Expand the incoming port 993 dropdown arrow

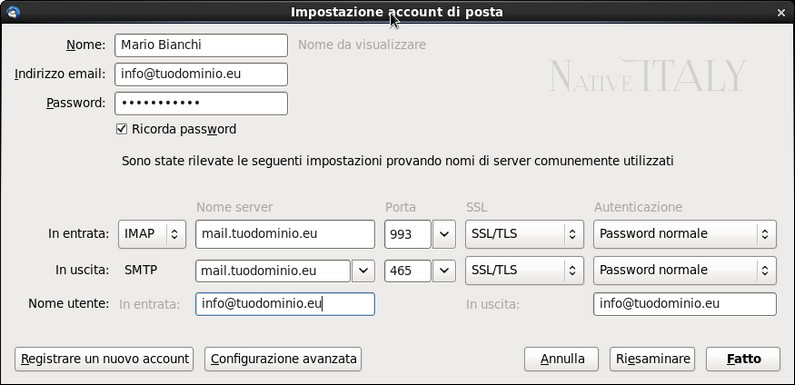[x=444, y=234]
